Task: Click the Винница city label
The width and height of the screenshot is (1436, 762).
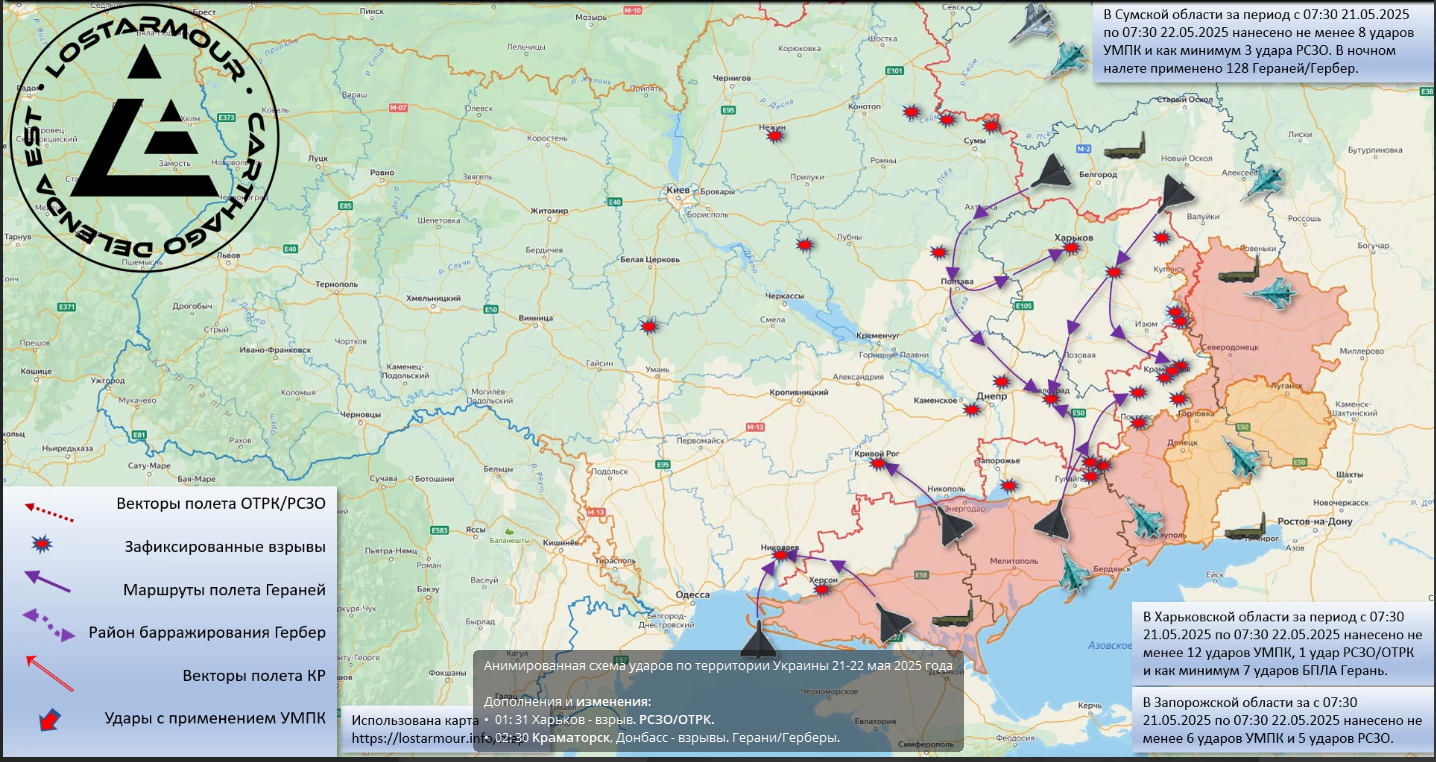Action: point(536,318)
